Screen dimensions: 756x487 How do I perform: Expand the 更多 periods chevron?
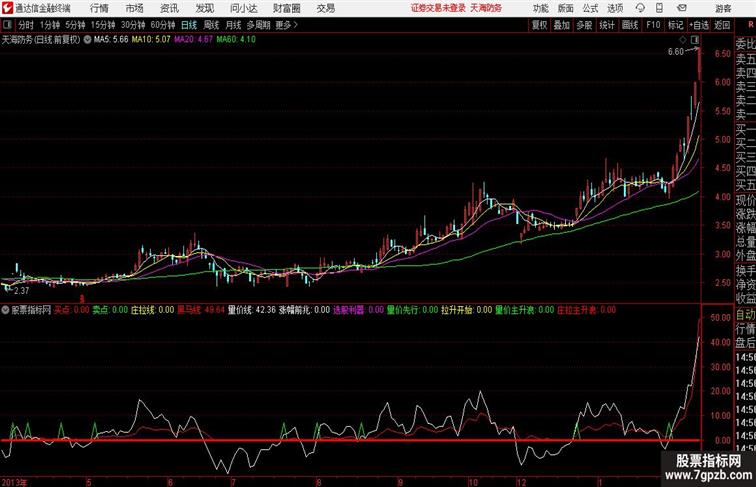[x=287, y=25]
